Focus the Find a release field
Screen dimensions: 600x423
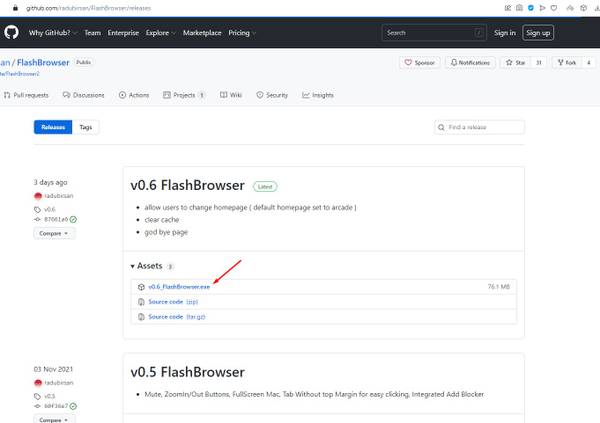479,127
